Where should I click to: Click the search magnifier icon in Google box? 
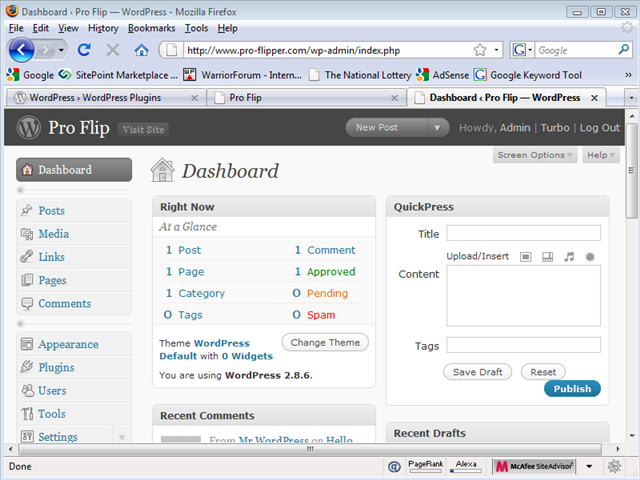(623, 50)
